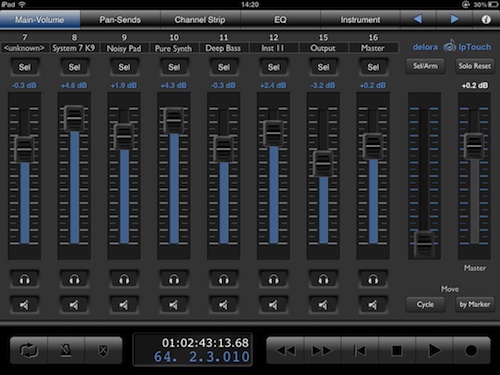Solo the Noisy Pad channel
Screen dimensions: 500x375
click(x=124, y=279)
